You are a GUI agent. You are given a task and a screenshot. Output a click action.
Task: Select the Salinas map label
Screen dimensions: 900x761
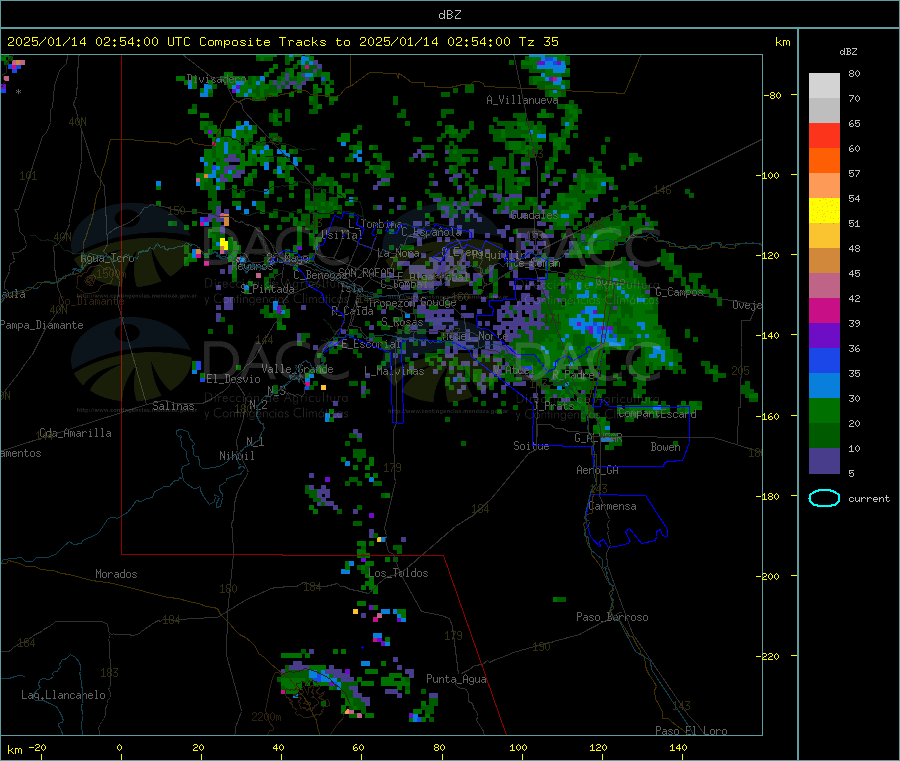click(173, 406)
